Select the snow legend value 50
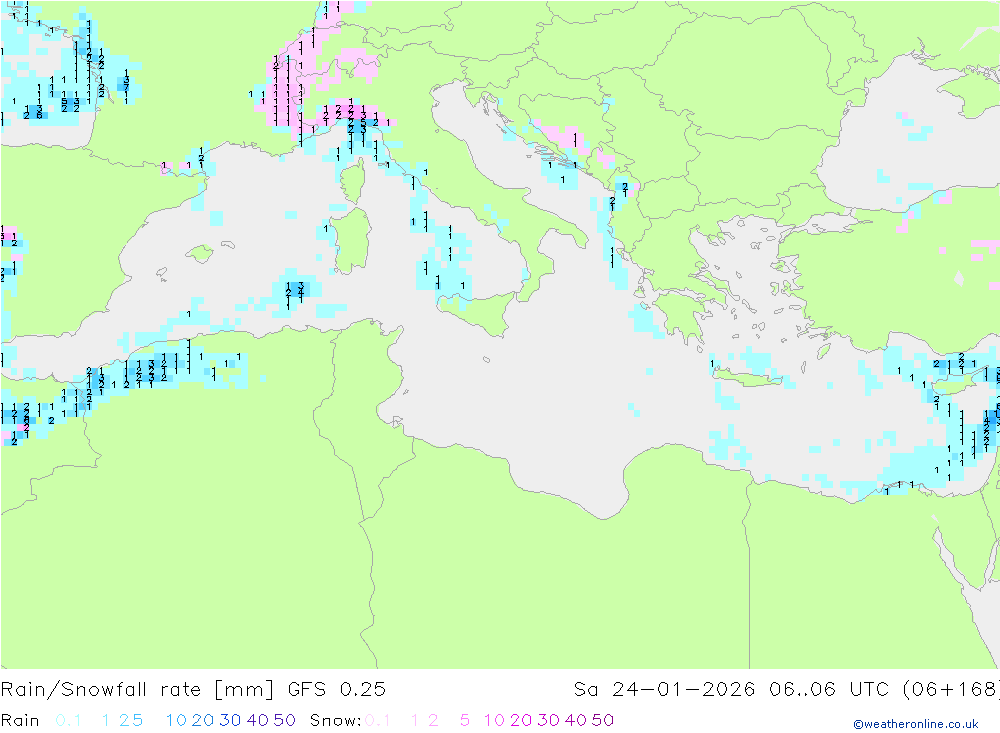1000x733 pixels. coord(603,720)
